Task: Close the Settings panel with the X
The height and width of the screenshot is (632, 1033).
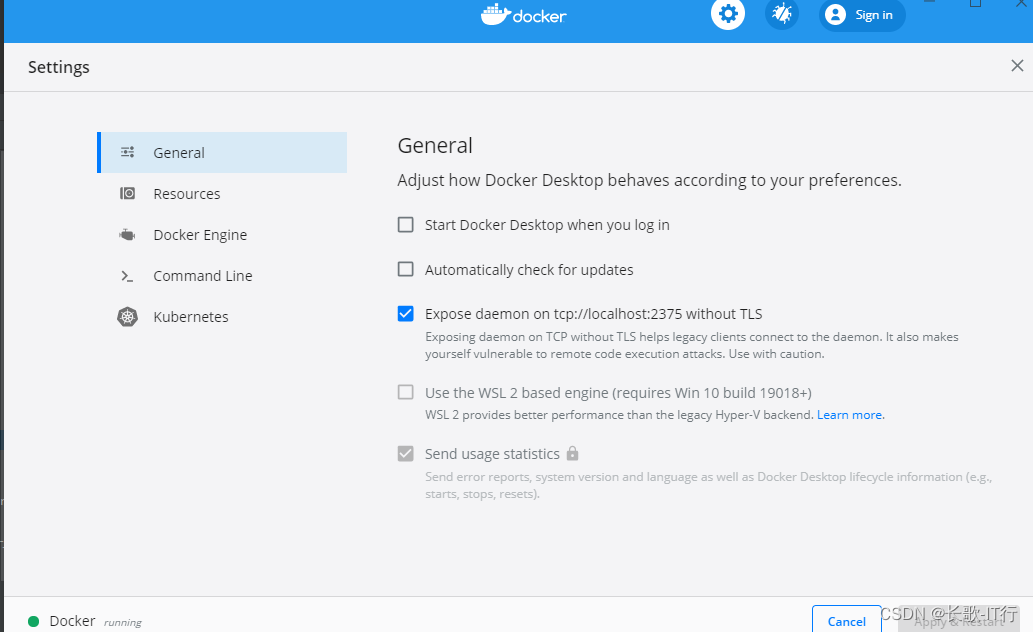Action: pyautogui.click(x=1017, y=65)
